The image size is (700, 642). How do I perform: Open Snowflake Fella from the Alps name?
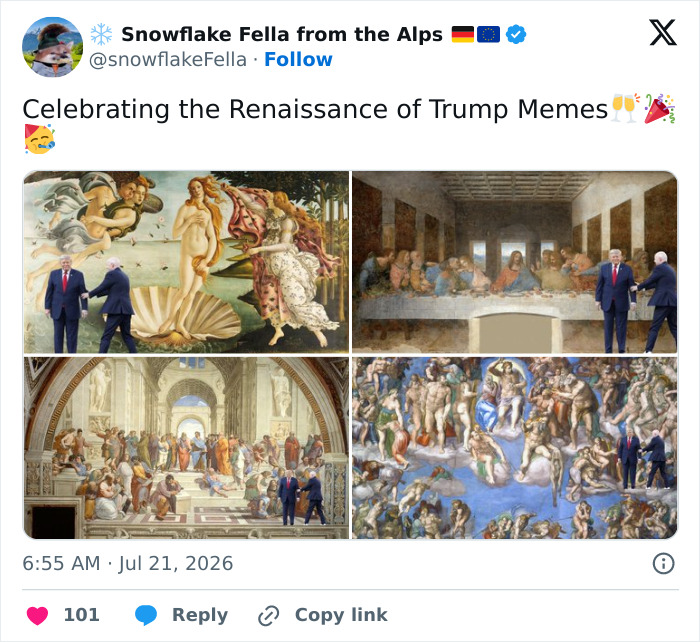[282, 34]
